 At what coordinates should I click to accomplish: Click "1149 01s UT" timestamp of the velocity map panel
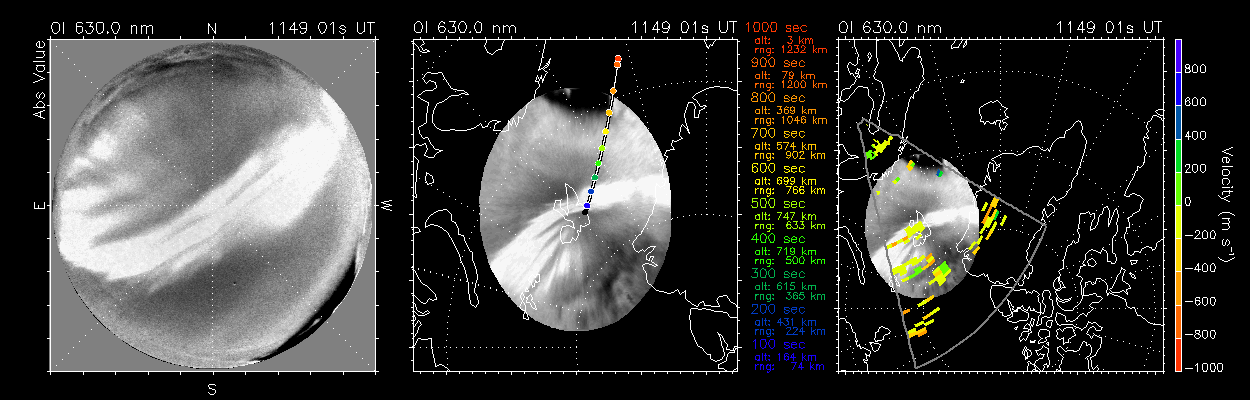1110,28
